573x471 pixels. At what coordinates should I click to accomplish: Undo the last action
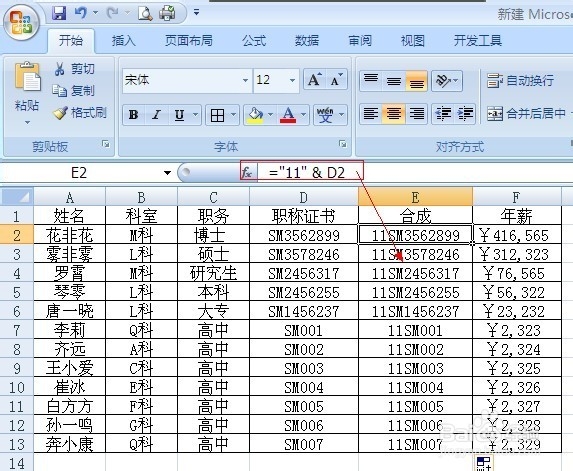(x=81, y=14)
